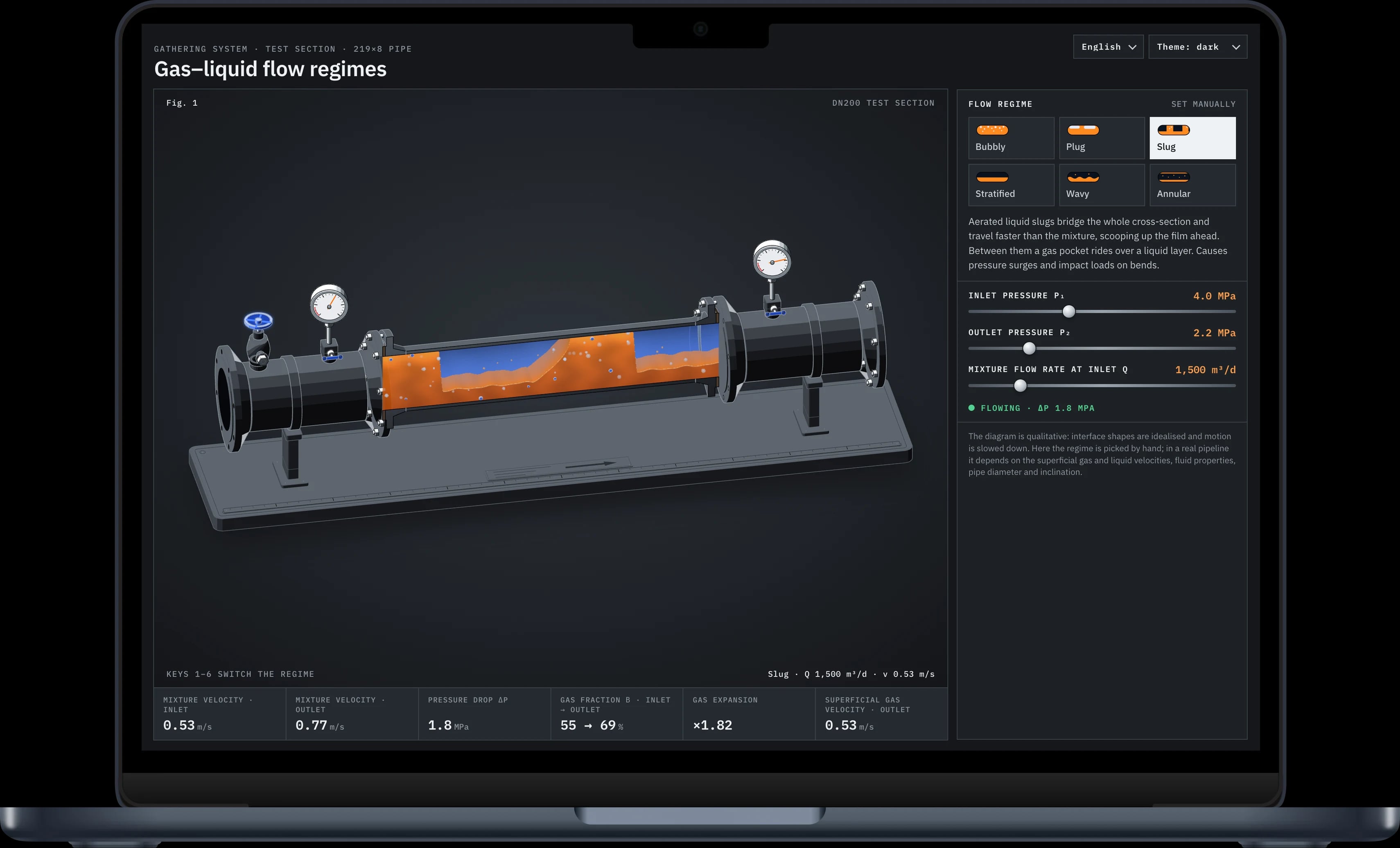Viewport: 1400px width, 848px height.
Task: Select the Annular flow regime
Action: 1192,185
